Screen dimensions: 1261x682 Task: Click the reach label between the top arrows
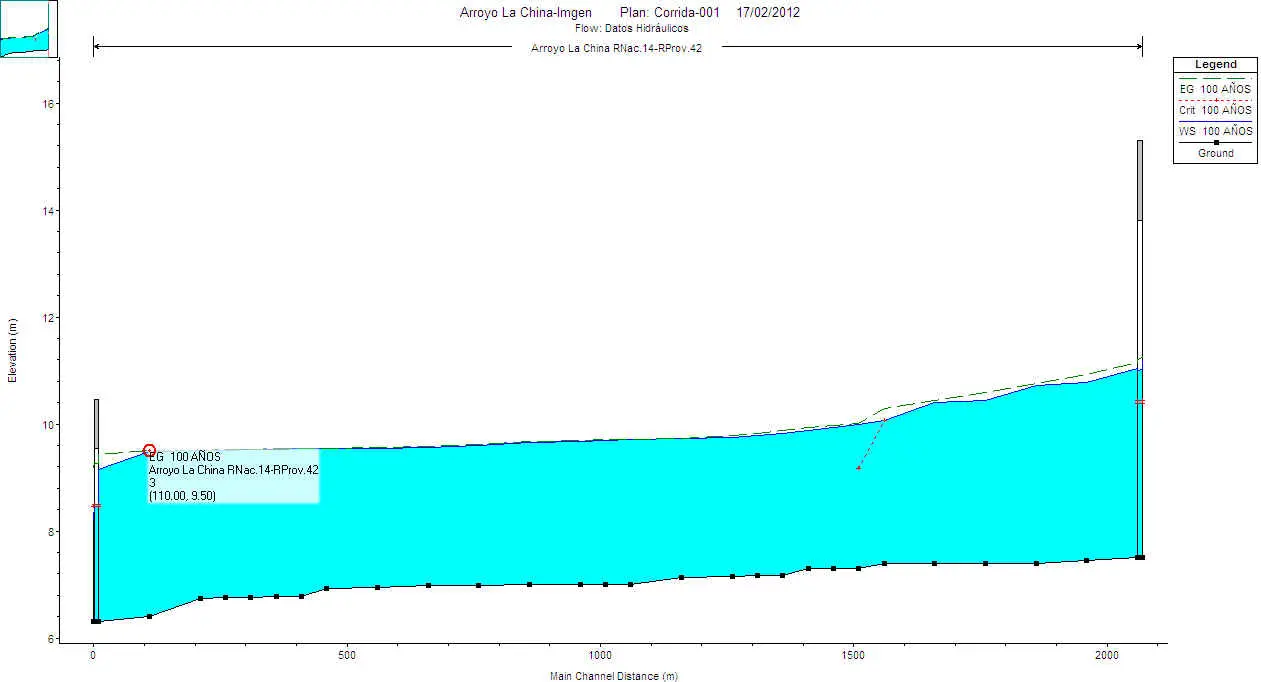[616, 48]
